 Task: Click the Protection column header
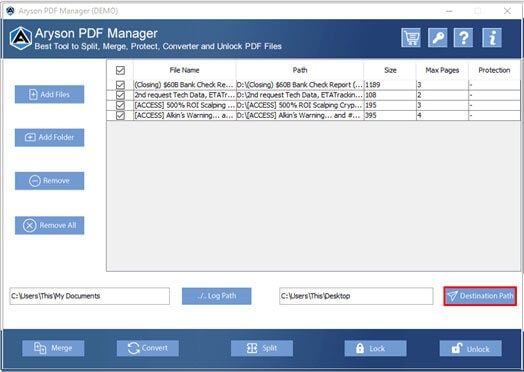(494, 70)
